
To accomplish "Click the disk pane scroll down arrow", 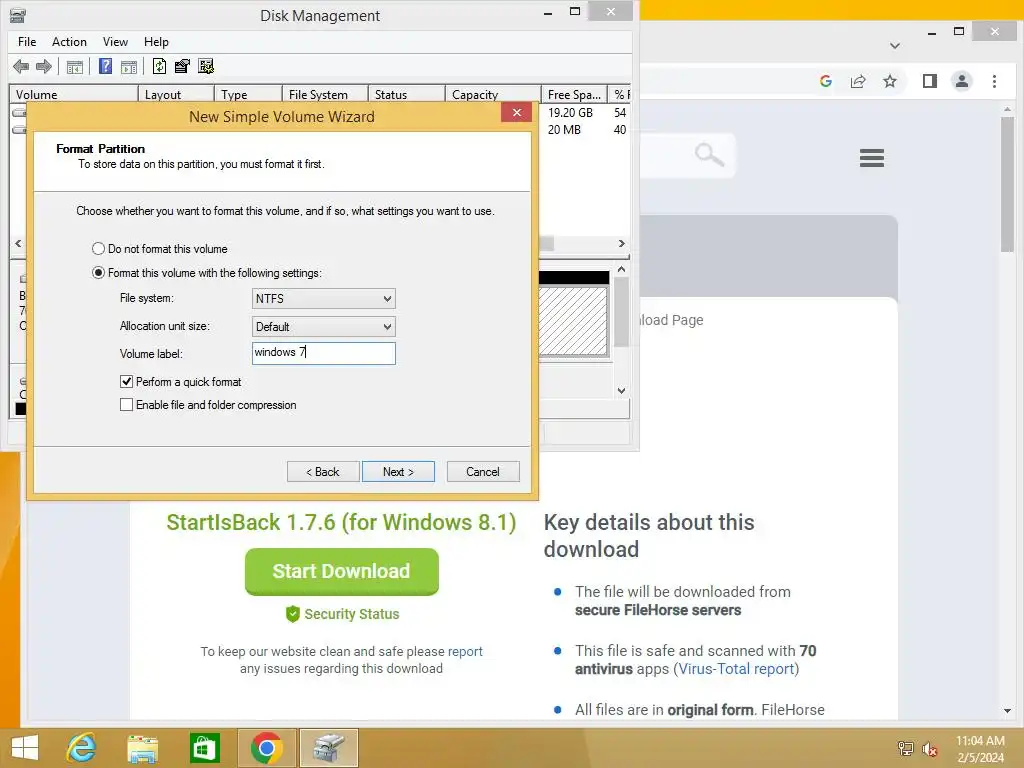I will [x=621, y=391].
